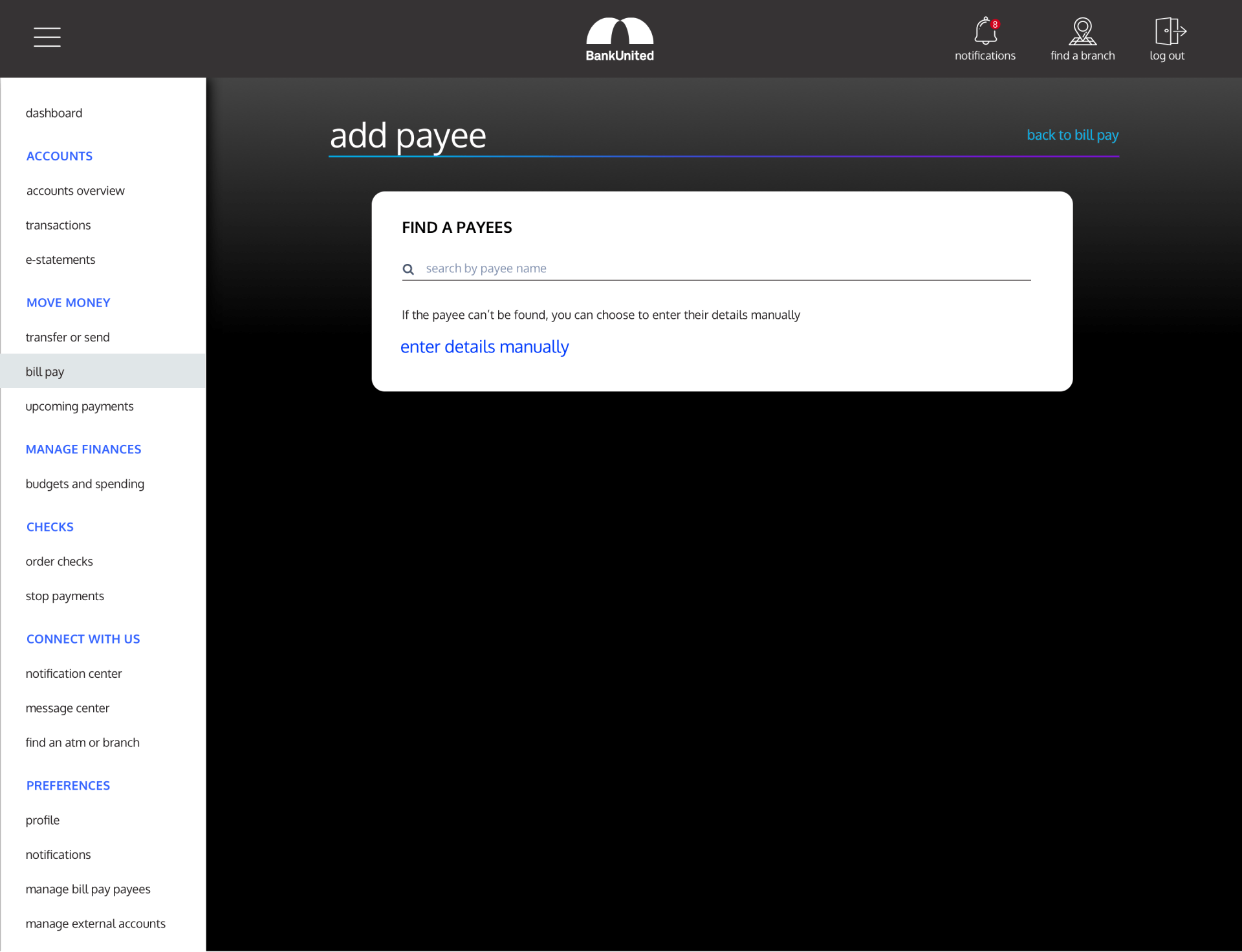Click enter details manually link
Image resolution: width=1242 pixels, height=952 pixels.
pos(485,347)
